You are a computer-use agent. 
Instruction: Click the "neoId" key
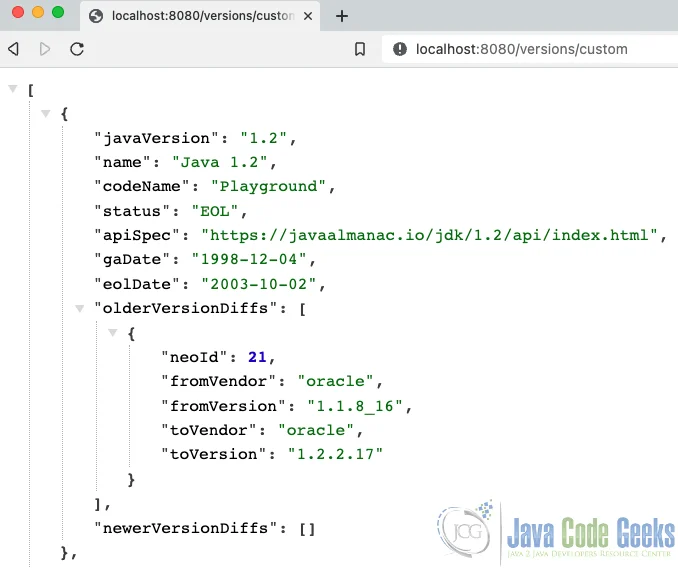[x=194, y=357]
